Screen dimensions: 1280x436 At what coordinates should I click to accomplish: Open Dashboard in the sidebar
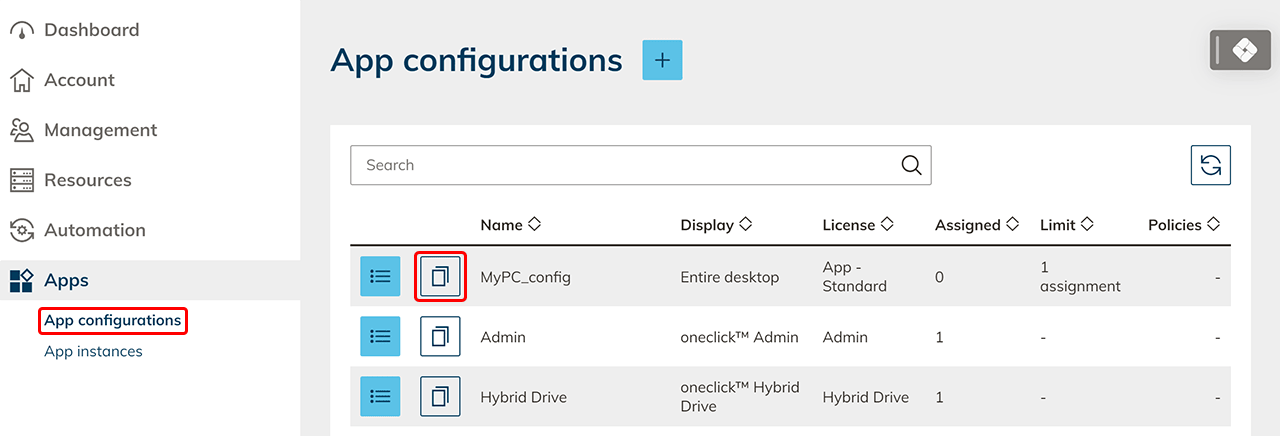tap(91, 30)
